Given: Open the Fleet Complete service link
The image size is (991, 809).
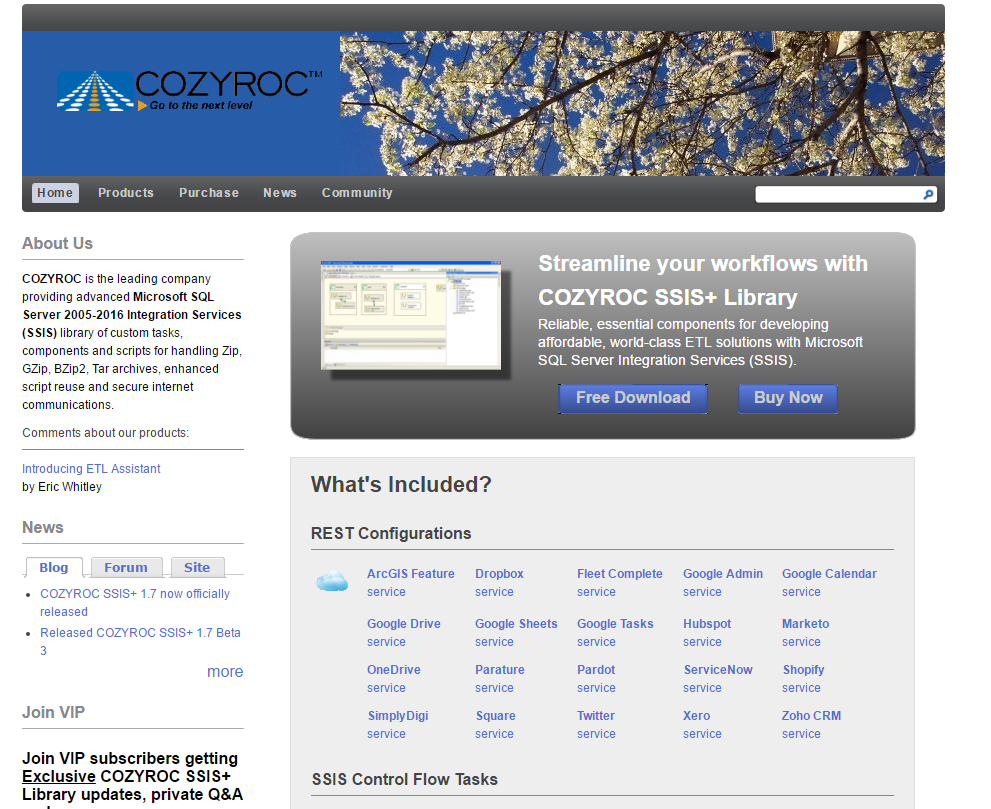Looking at the screenshot, I should click(x=619, y=583).
